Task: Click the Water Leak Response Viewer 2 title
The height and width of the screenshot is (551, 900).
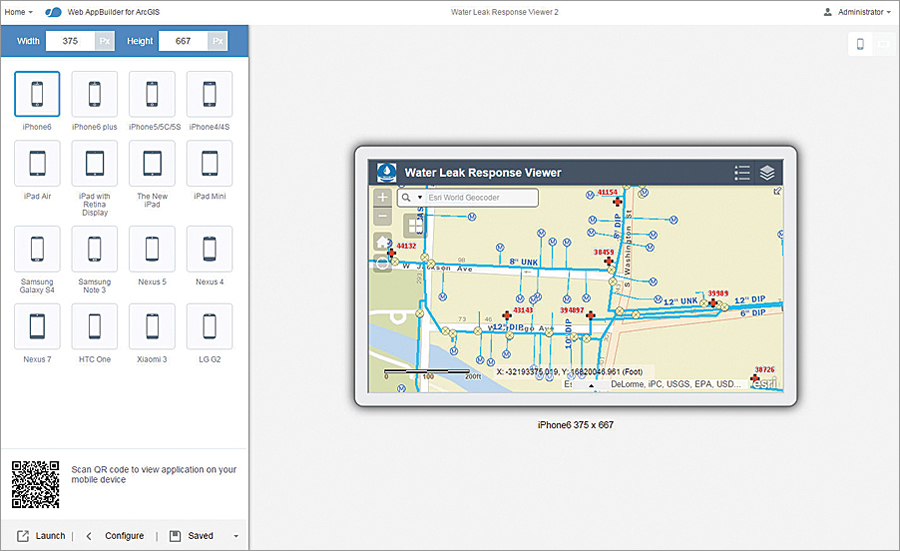Action: click(505, 12)
